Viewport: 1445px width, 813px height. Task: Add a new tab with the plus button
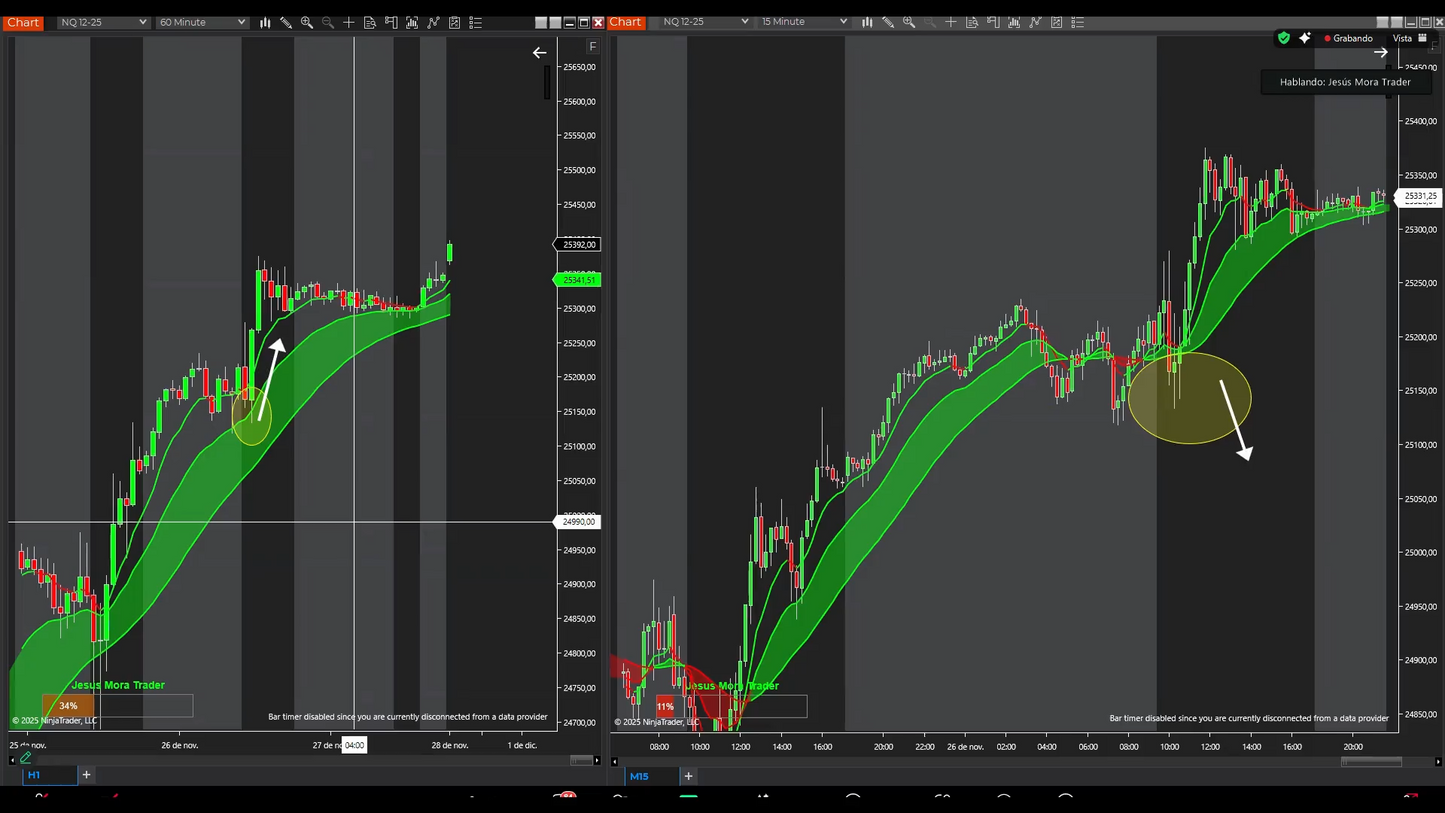86,774
